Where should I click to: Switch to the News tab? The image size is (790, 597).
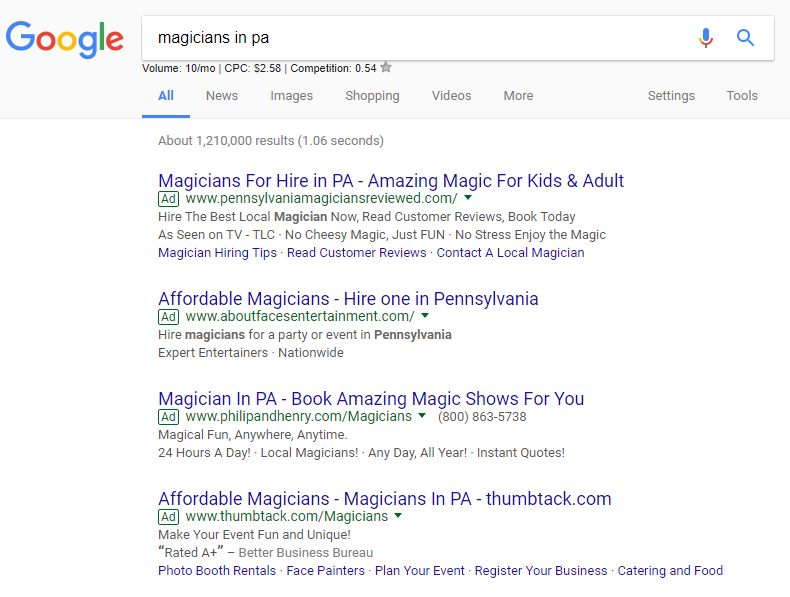pyautogui.click(x=222, y=96)
